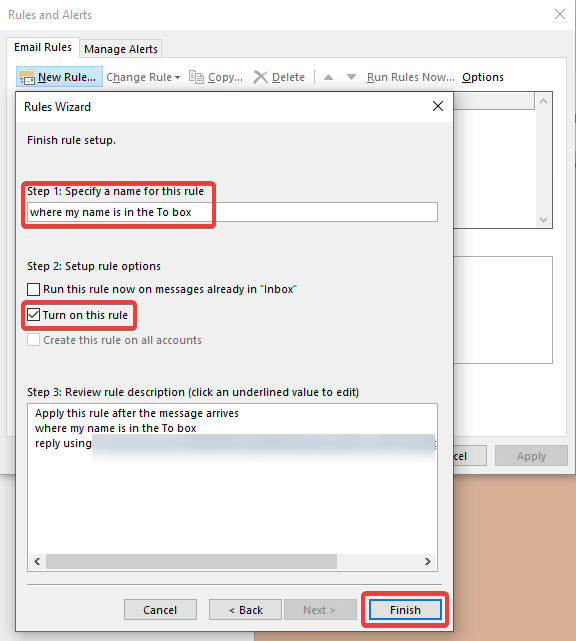Click the Finish button

pos(405,610)
